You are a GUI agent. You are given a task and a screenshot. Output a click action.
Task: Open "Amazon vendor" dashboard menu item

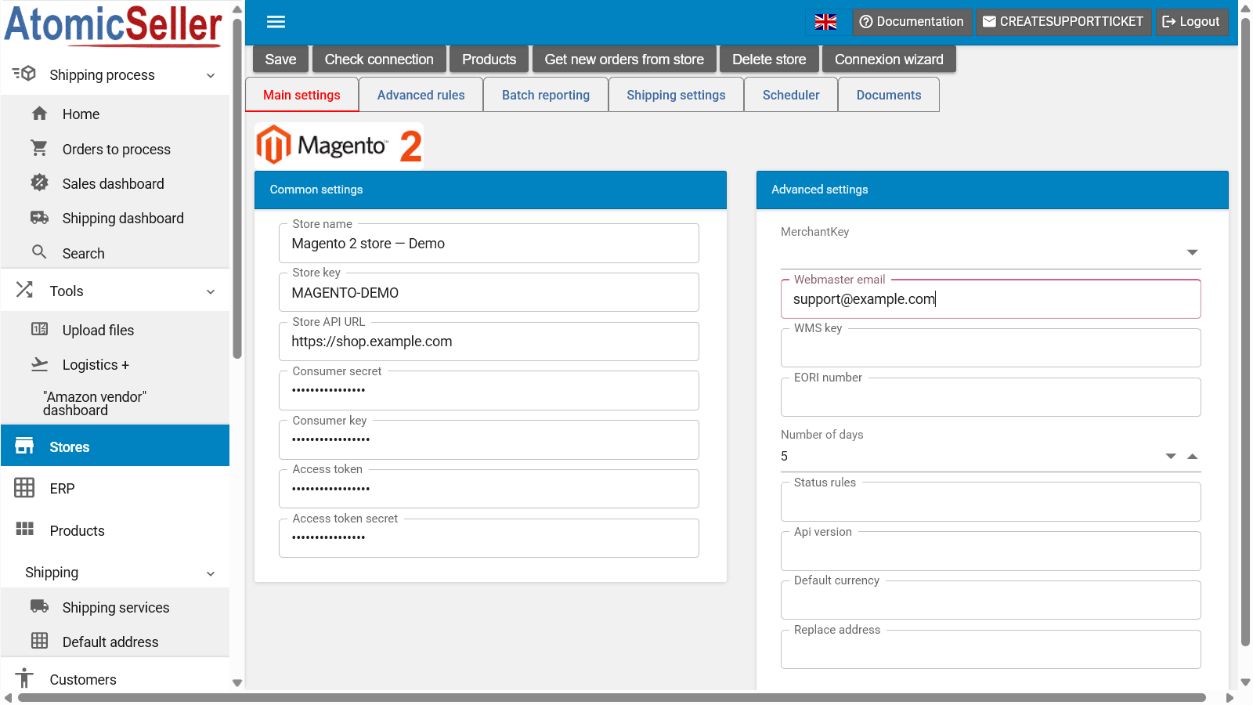tap(95, 403)
